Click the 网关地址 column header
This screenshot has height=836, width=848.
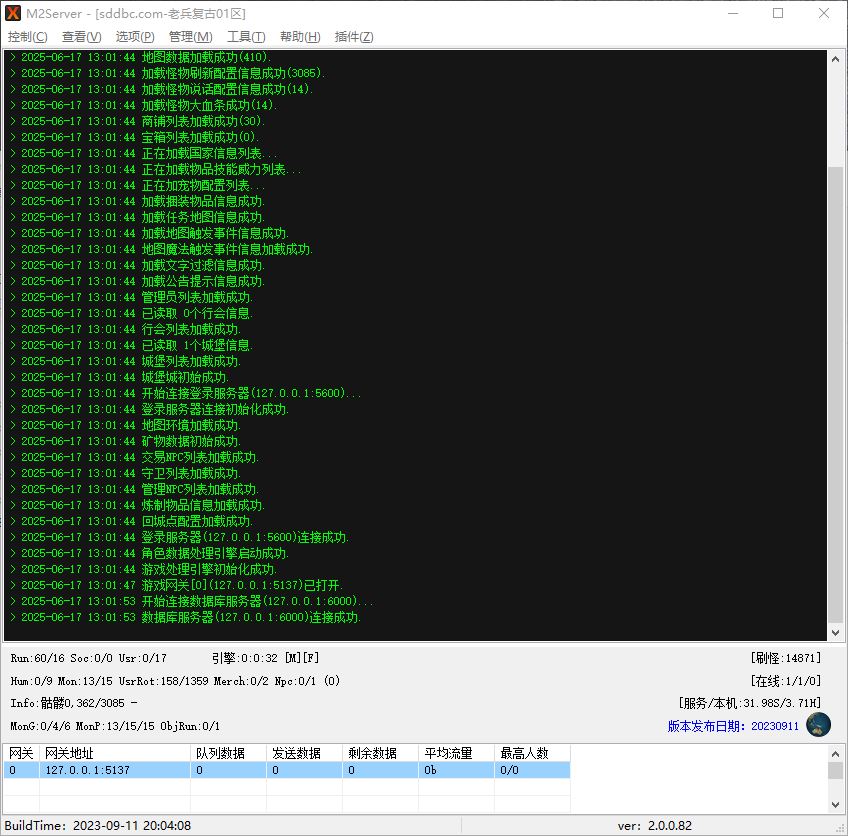coord(115,753)
